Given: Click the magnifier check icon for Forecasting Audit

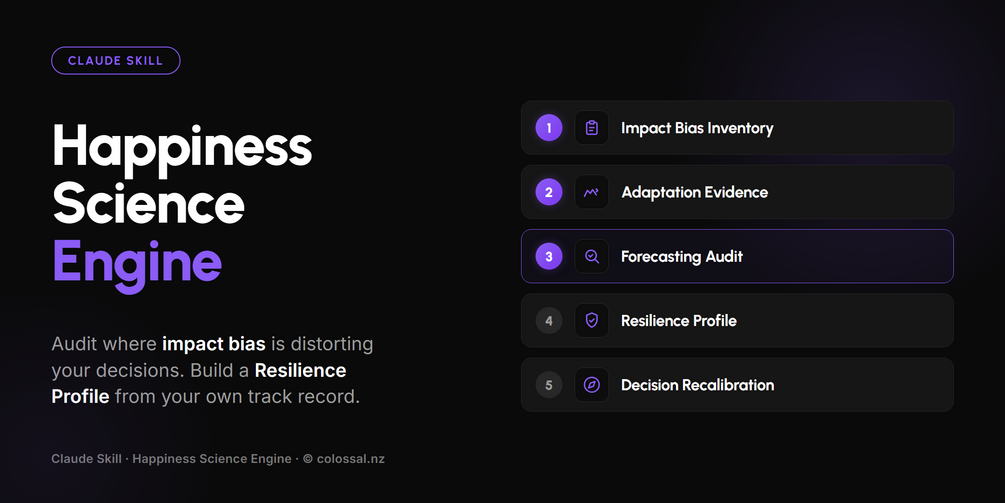Looking at the screenshot, I should [592, 256].
